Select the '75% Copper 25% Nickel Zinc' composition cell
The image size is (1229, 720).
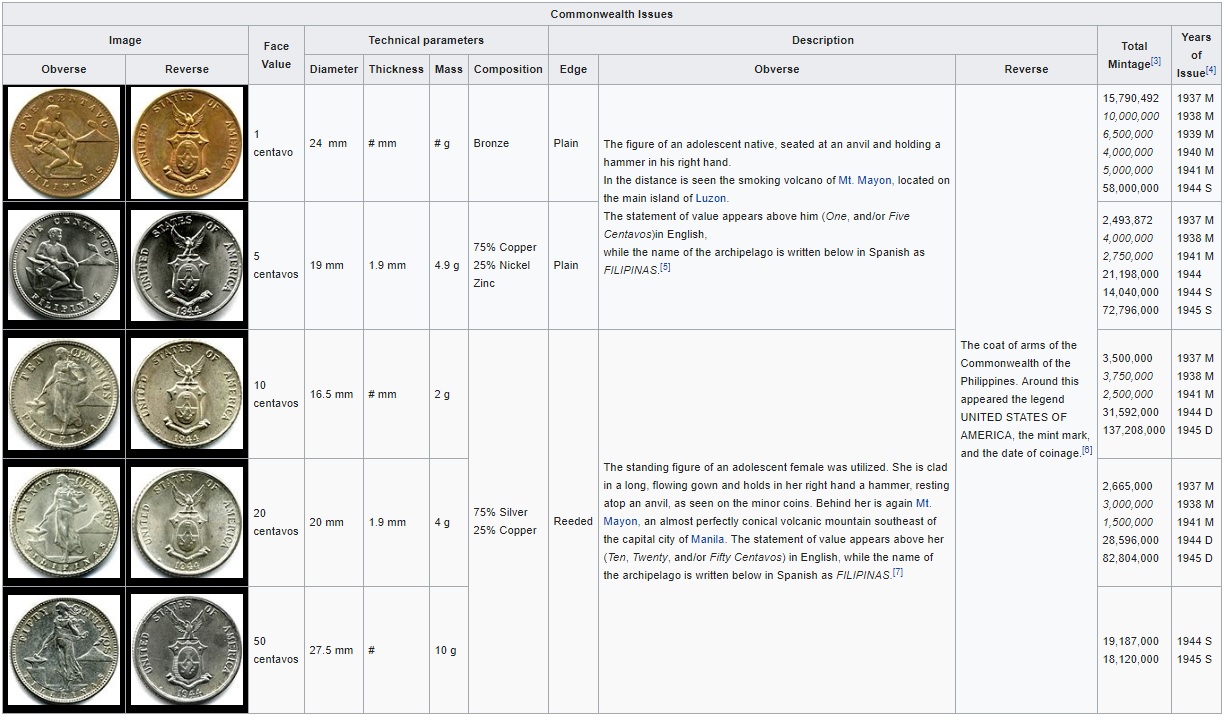point(508,265)
